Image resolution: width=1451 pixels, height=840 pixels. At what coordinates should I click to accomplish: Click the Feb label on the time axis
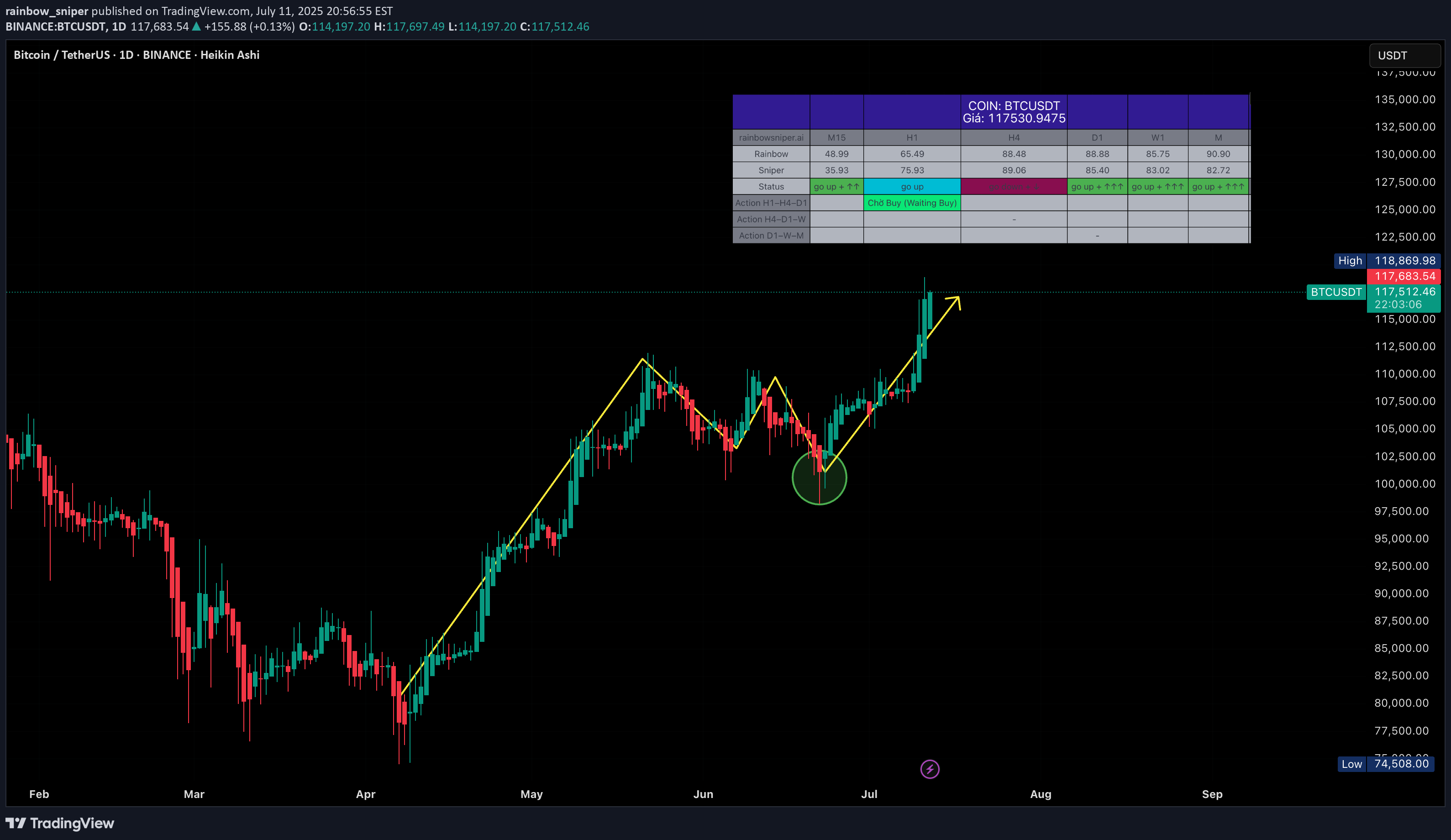coord(39,794)
